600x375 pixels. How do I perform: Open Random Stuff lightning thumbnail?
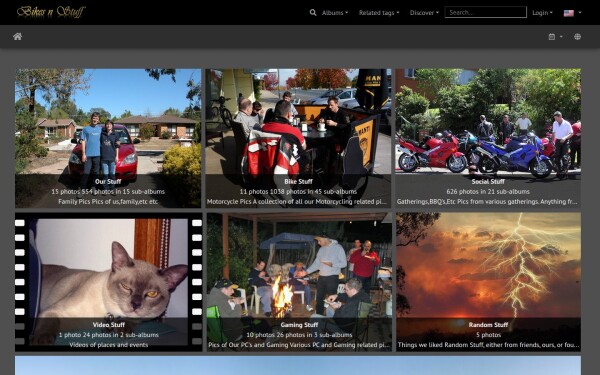tap(488, 282)
